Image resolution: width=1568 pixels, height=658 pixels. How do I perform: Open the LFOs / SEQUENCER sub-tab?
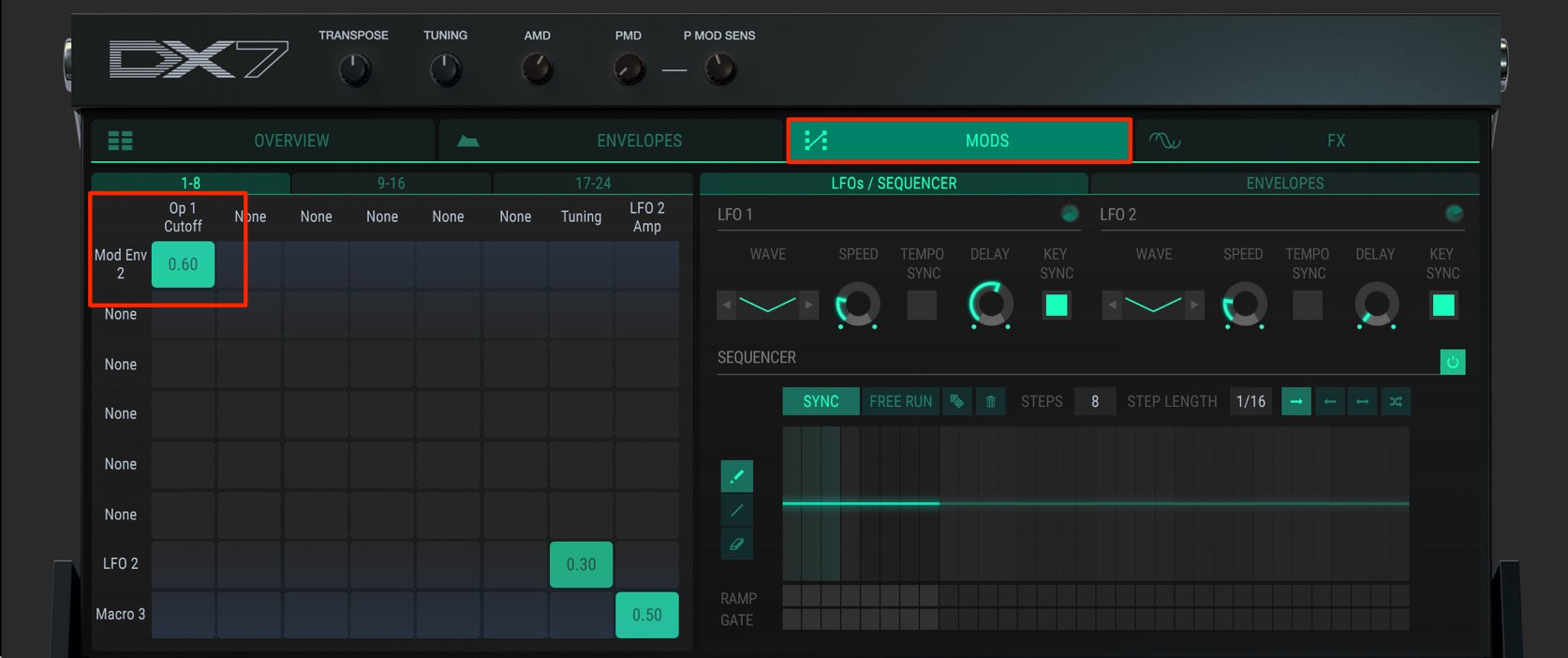[894, 183]
